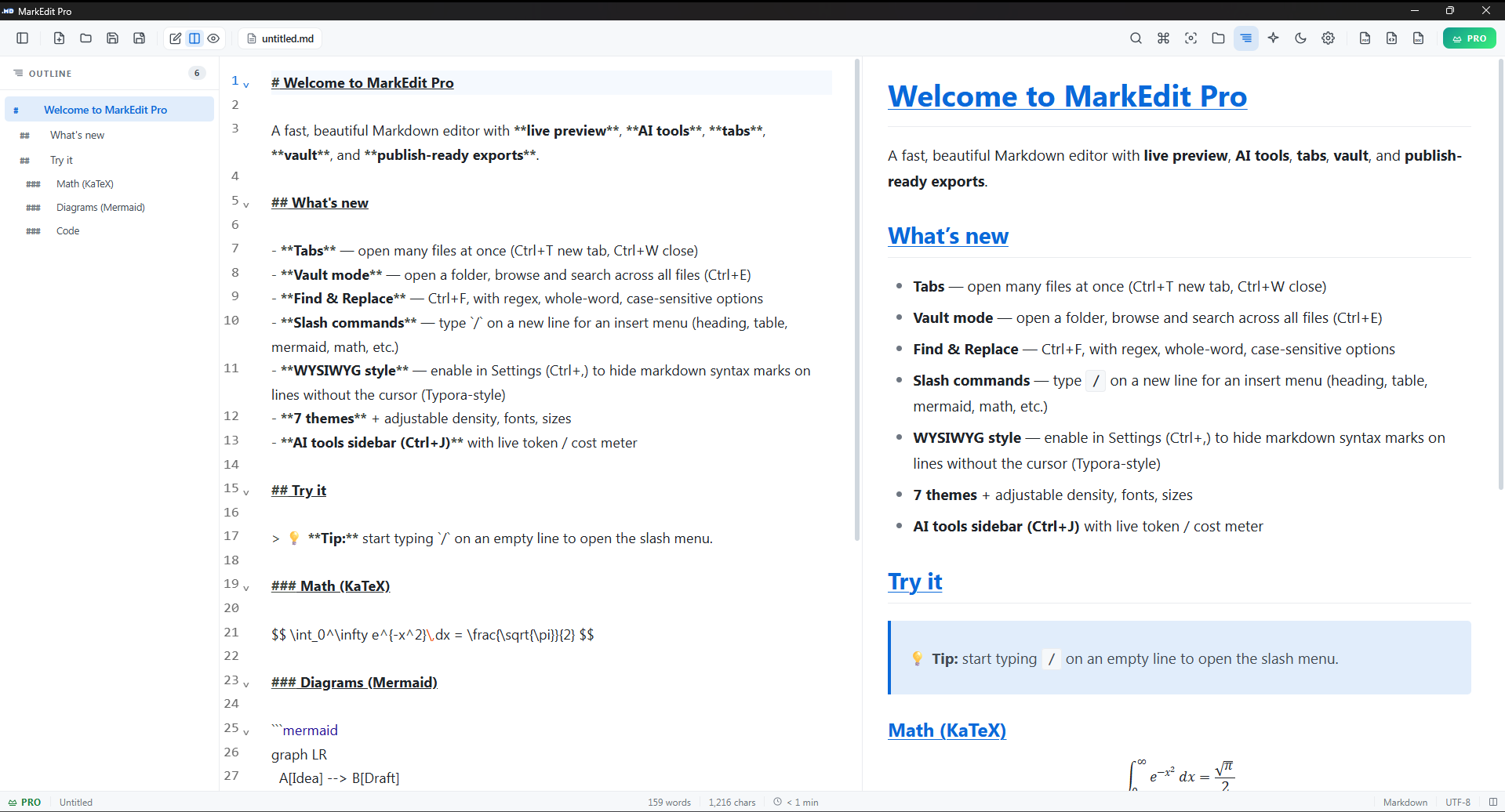
Task: Click the PRO badge in status bar
Action: 24,803
